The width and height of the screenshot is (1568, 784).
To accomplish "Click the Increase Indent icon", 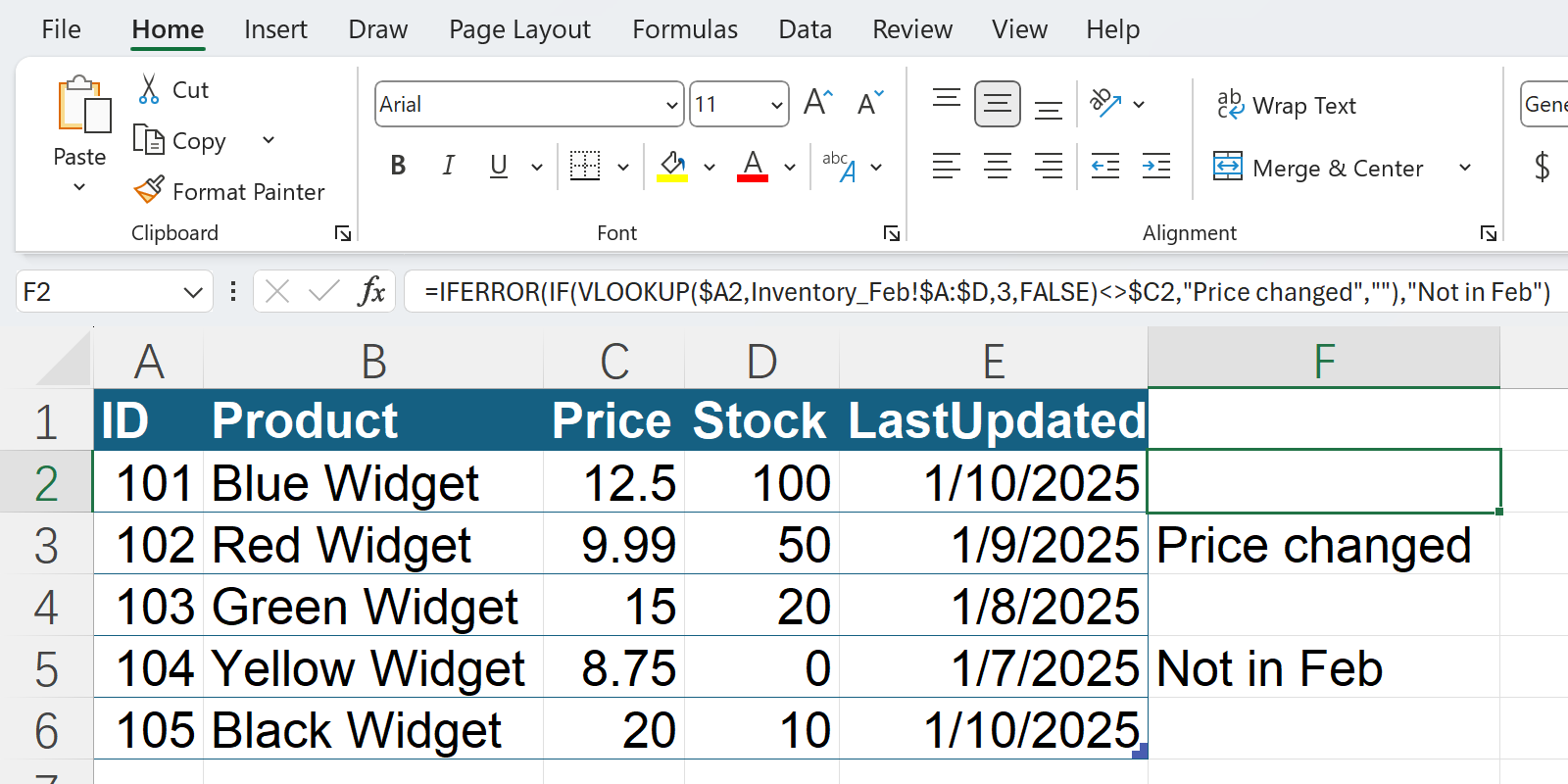I will click(x=1156, y=167).
